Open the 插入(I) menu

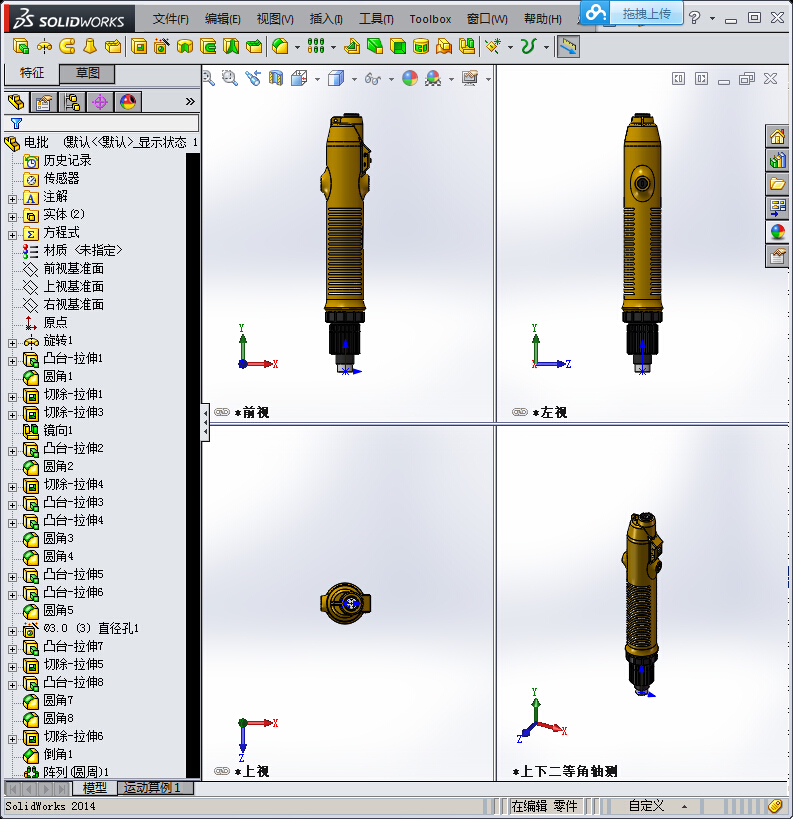click(326, 19)
